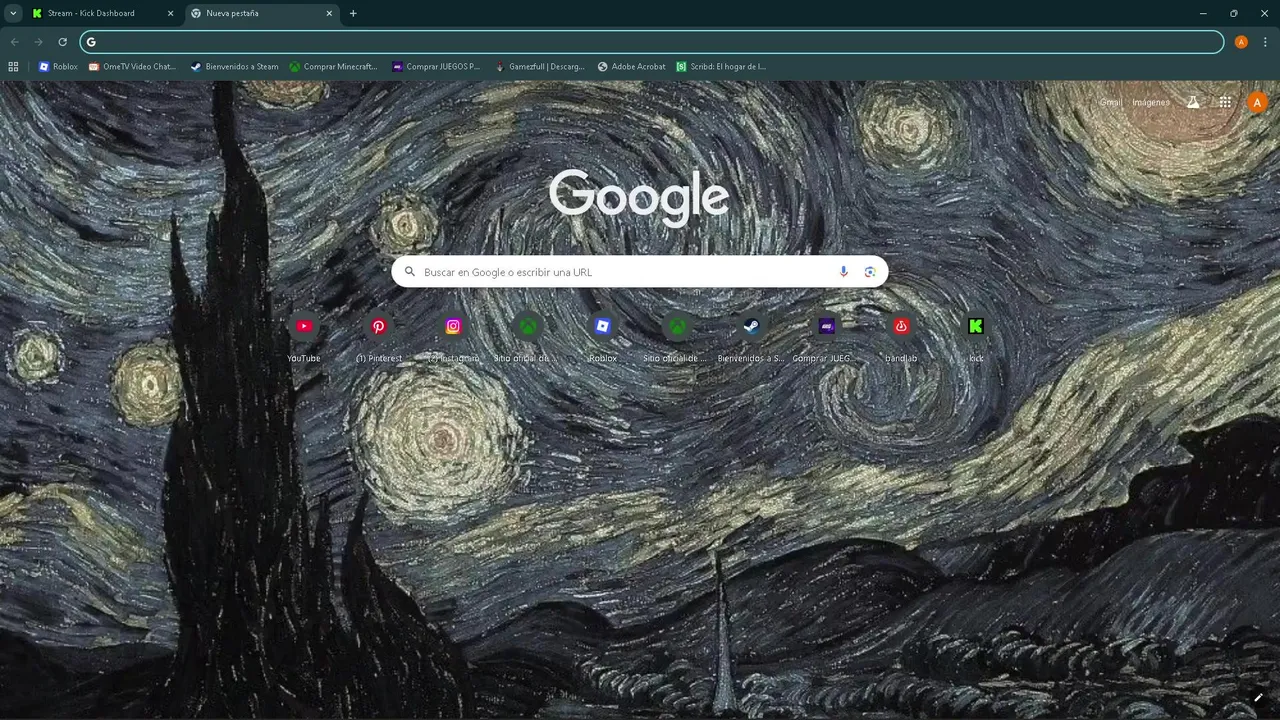The image size is (1280, 720).
Task: Open the 'Comprar JUEG...' shortcut tile
Action: click(x=826, y=336)
